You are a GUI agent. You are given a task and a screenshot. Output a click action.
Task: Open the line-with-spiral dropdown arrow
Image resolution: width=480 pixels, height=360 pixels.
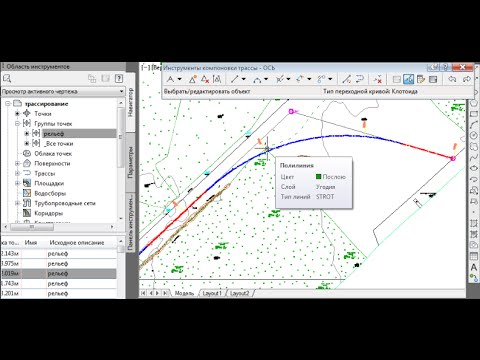[288, 79]
